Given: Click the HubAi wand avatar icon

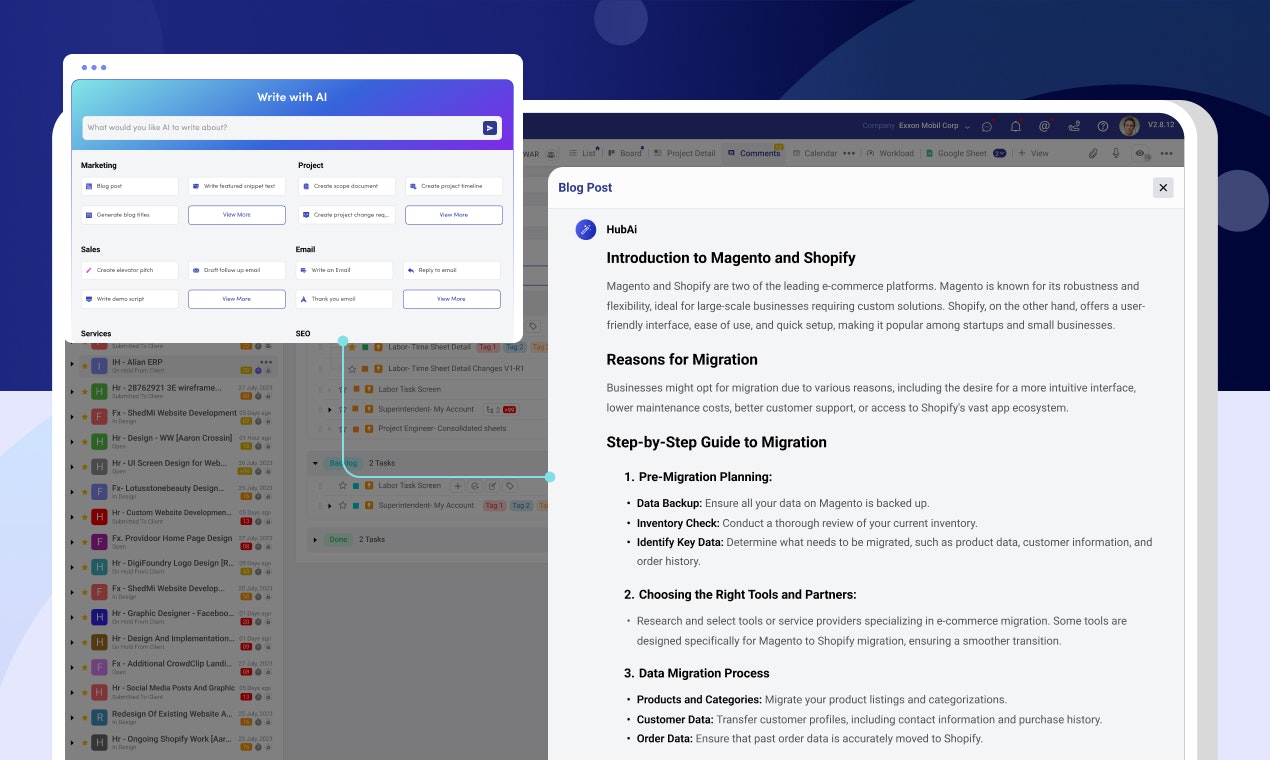Looking at the screenshot, I should [586, 230].
